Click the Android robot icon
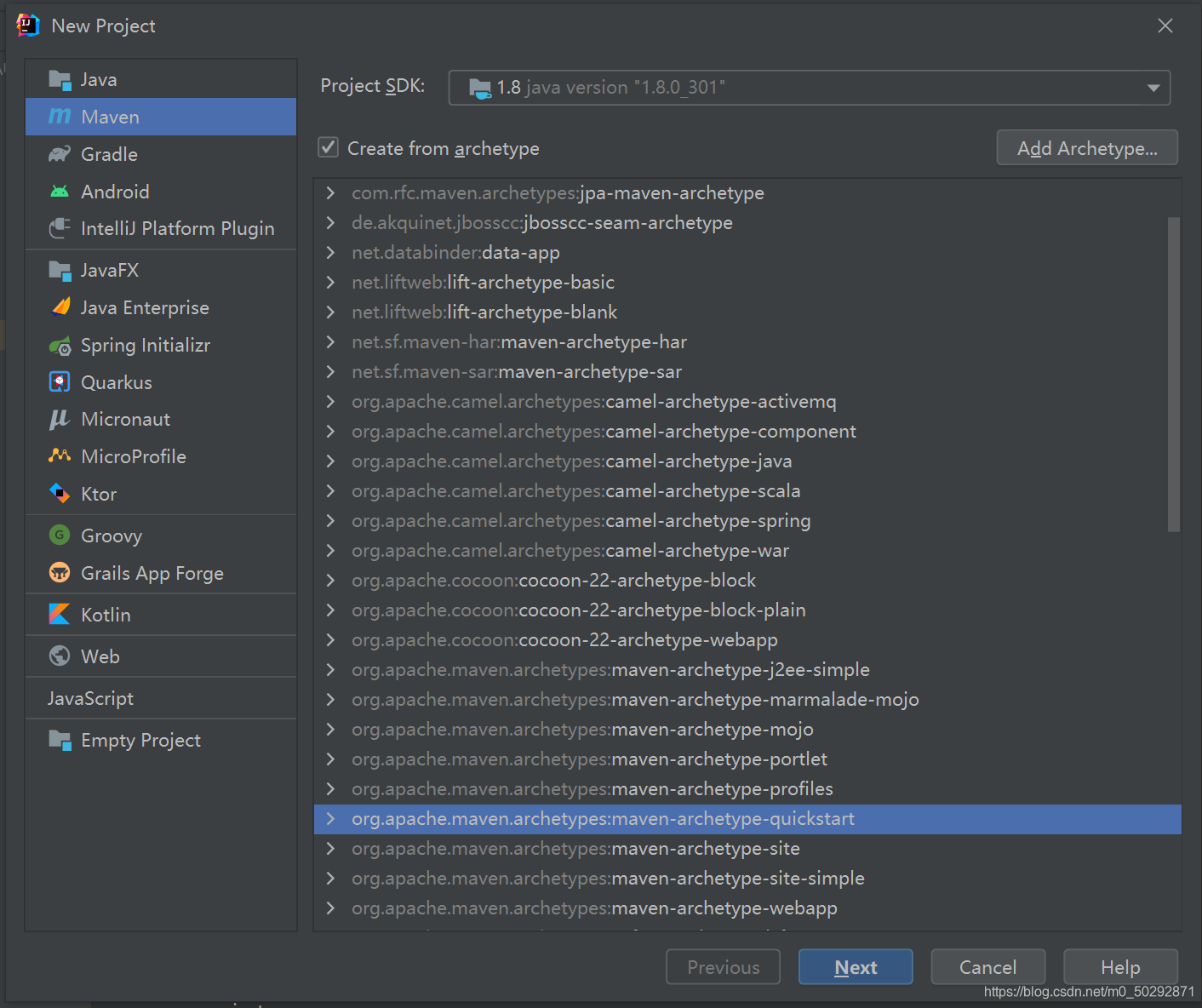1202x1008 pixels. (x=60, y=192)
